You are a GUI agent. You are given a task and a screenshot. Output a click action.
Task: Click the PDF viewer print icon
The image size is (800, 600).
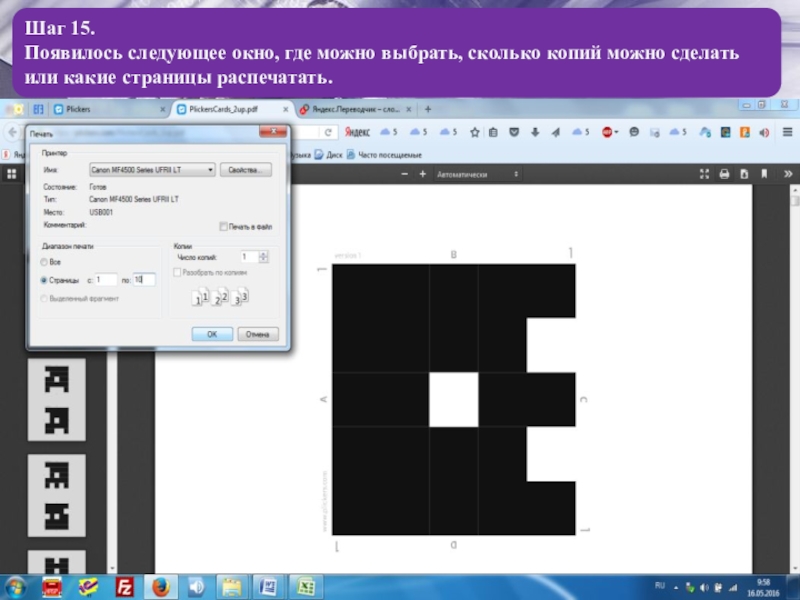point(724,174)
